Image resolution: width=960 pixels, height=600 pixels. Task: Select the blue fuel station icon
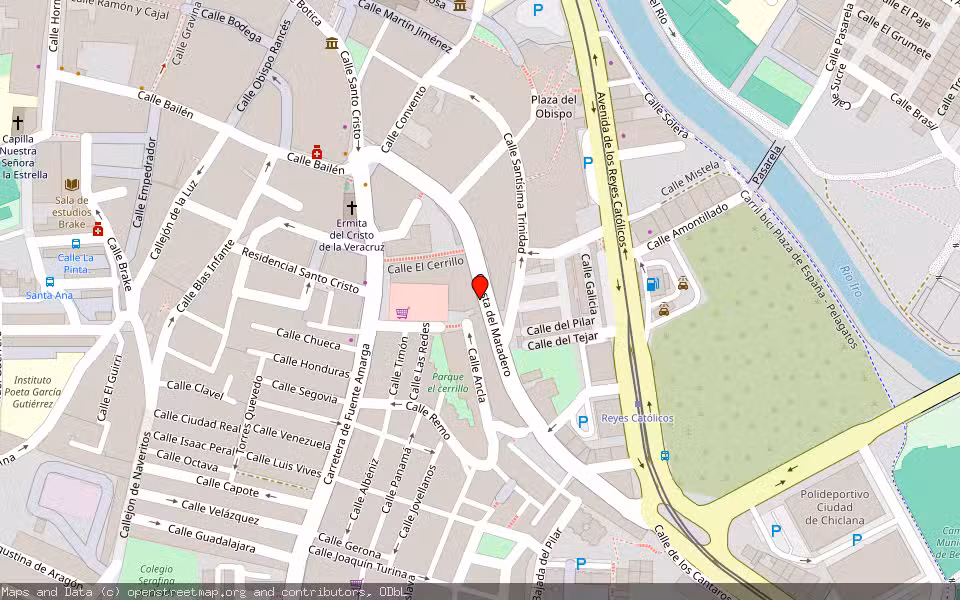point(653,284)
